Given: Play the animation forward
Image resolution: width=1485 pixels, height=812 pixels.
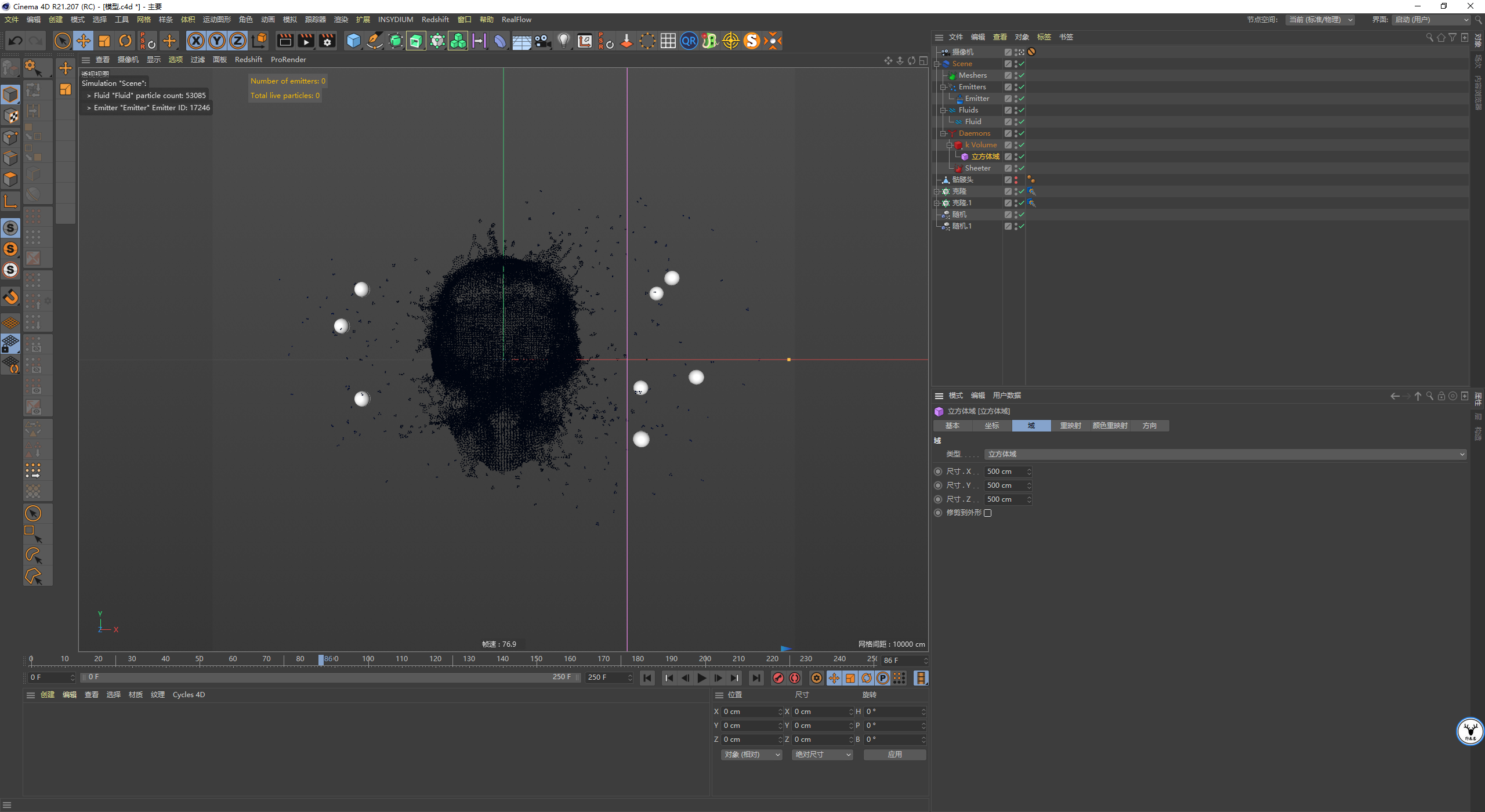Looking at the screenshot, I should point(701,678).
